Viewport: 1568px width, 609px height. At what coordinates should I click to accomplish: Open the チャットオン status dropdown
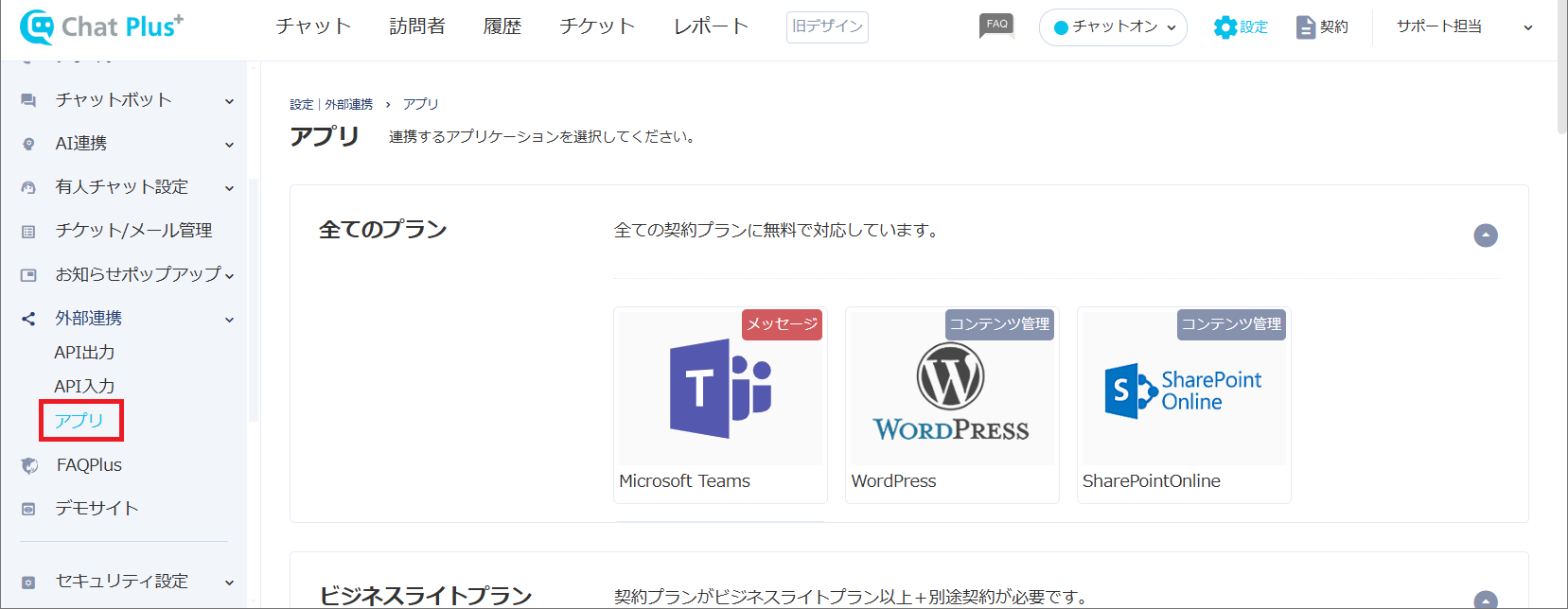click(x=1113, y=27)
